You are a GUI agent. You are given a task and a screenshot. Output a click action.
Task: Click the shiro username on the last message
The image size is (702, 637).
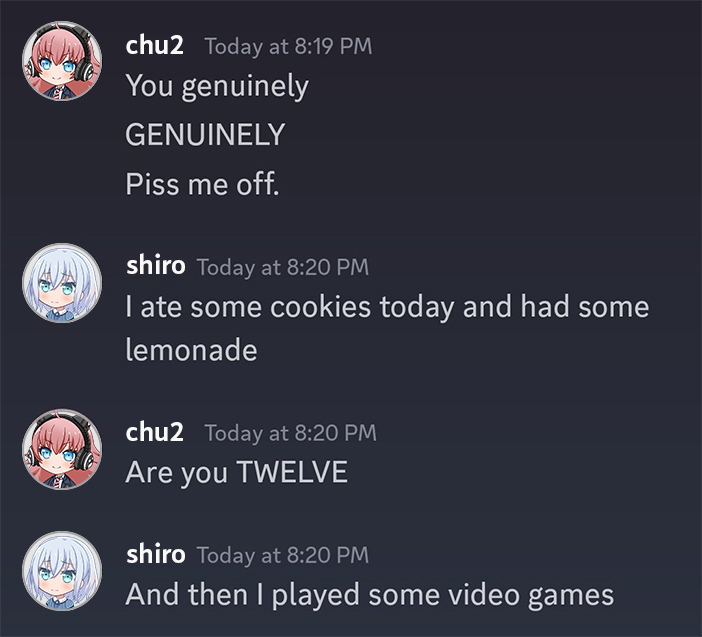pyautogui.click(x=155, y=554)
